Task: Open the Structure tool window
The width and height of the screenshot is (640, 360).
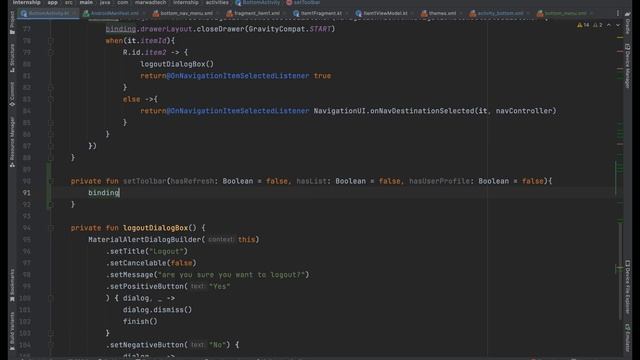Action: [x=12, y=58]
